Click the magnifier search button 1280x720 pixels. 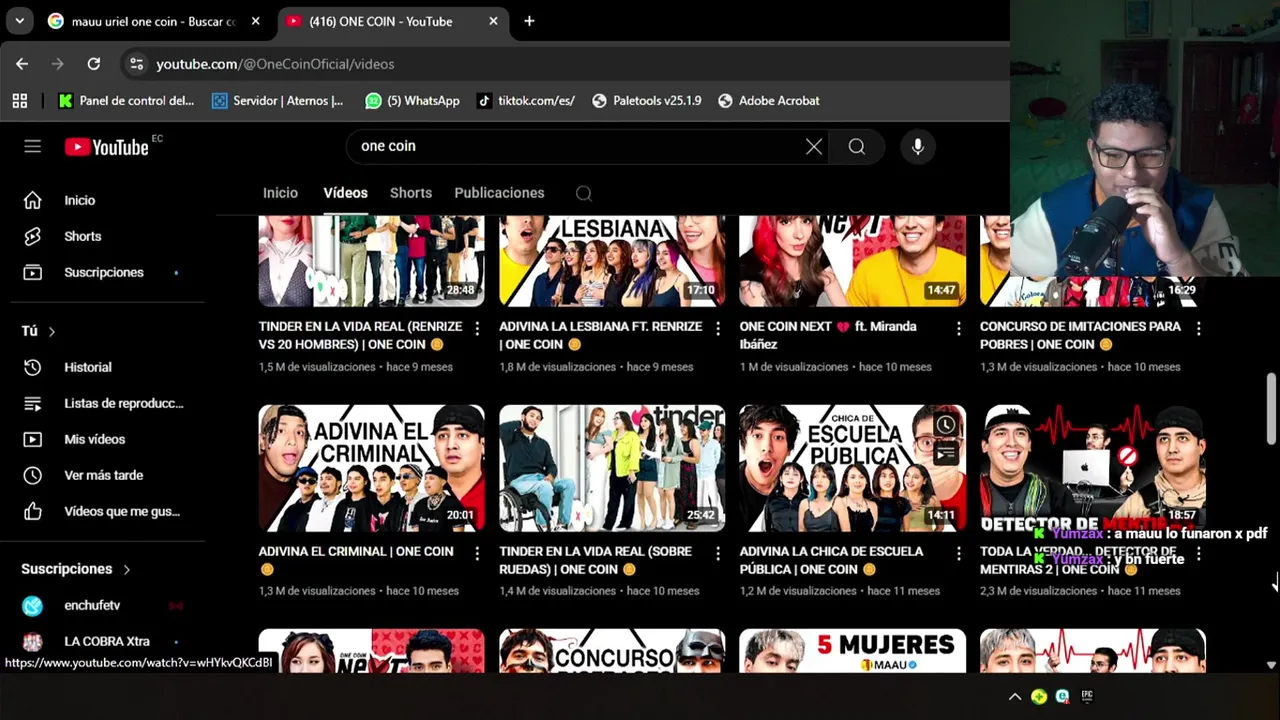[857, 146]
